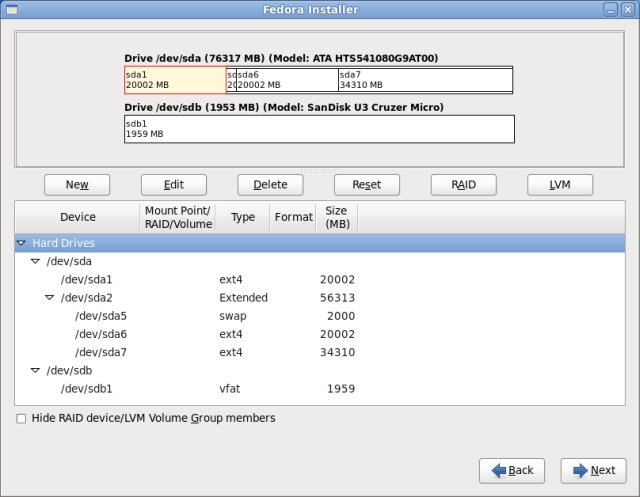
Task: Collapse the Hard Drives tree group
Action: point(22,243)
